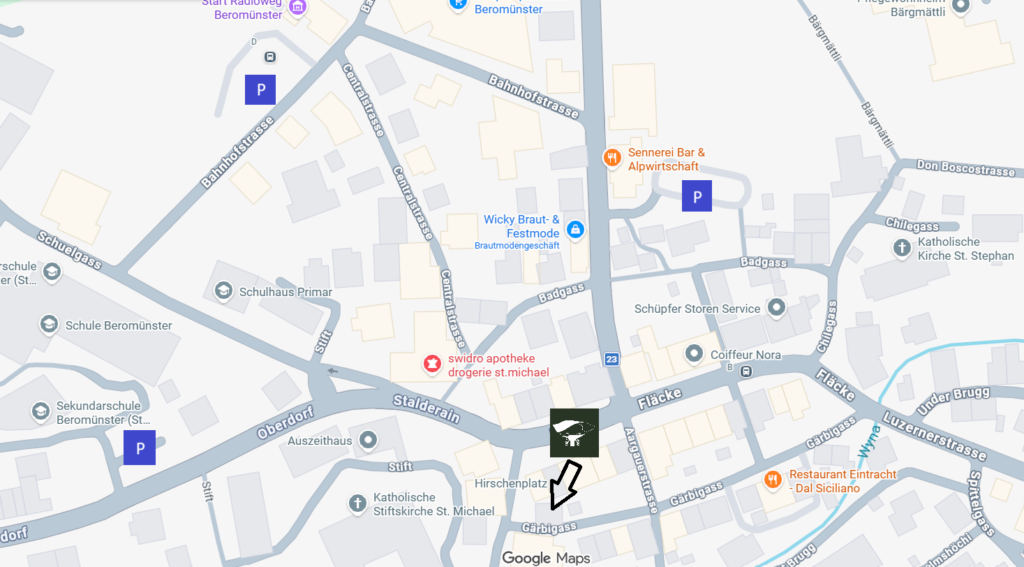Open the Schule Beromünster school marker
Image resolution: width=1024 pixels, height=567 pixels.
pyautogui.click(x=49, y=325)
